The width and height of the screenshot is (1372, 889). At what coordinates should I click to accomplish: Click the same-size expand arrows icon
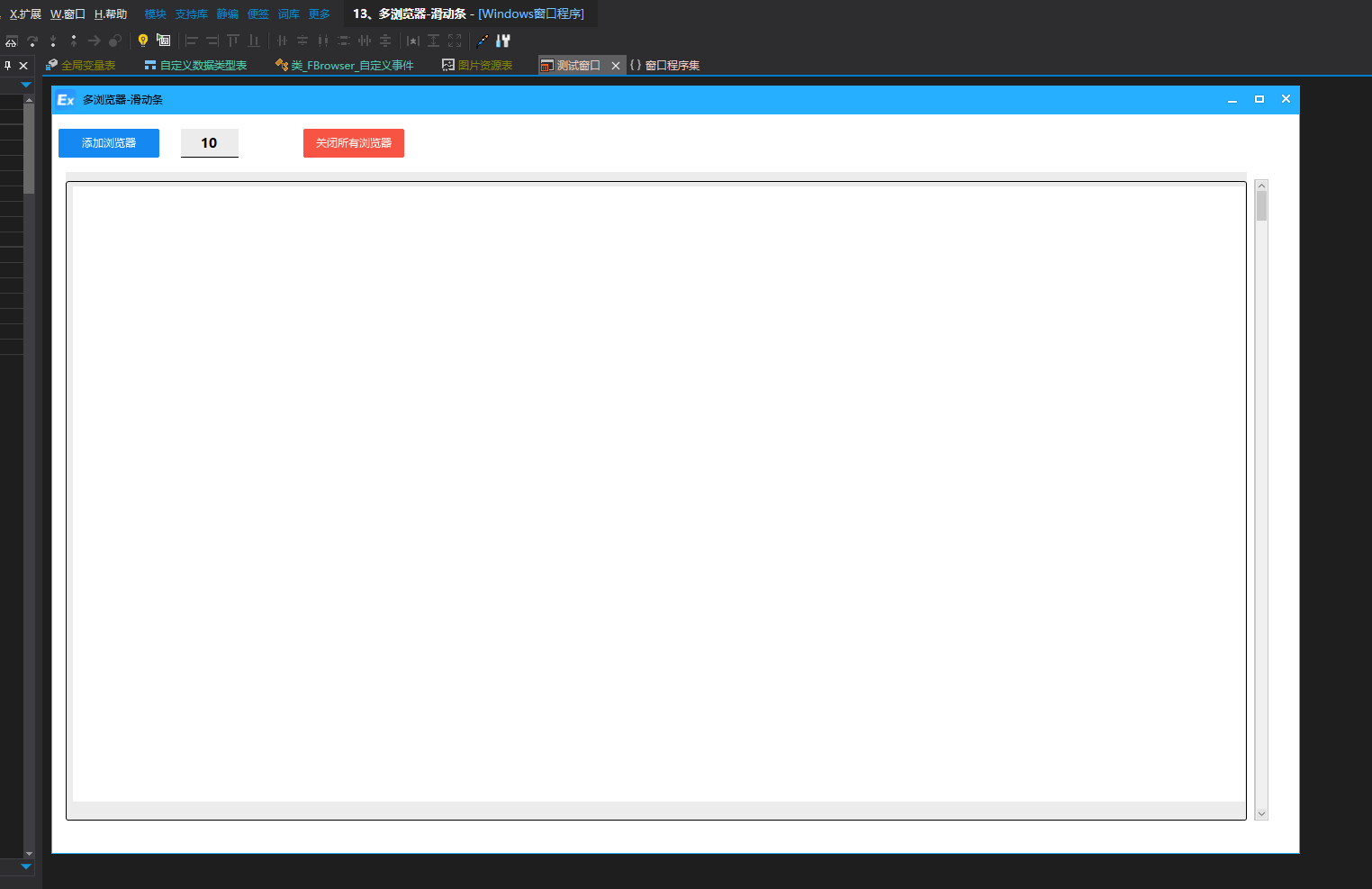(455, 41)
